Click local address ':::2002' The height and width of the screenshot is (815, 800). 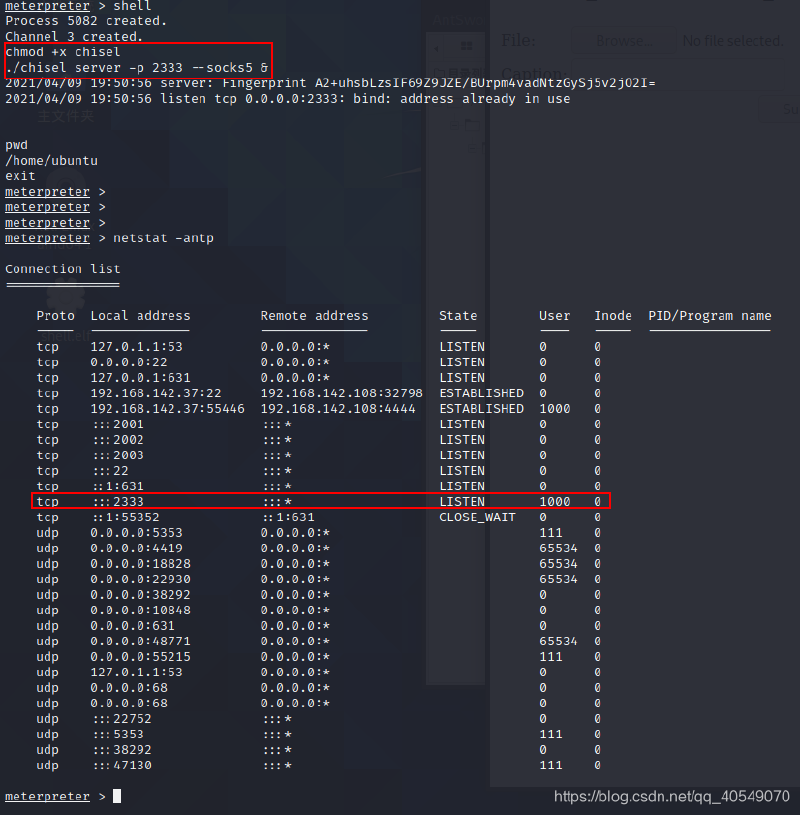(119, 440)
